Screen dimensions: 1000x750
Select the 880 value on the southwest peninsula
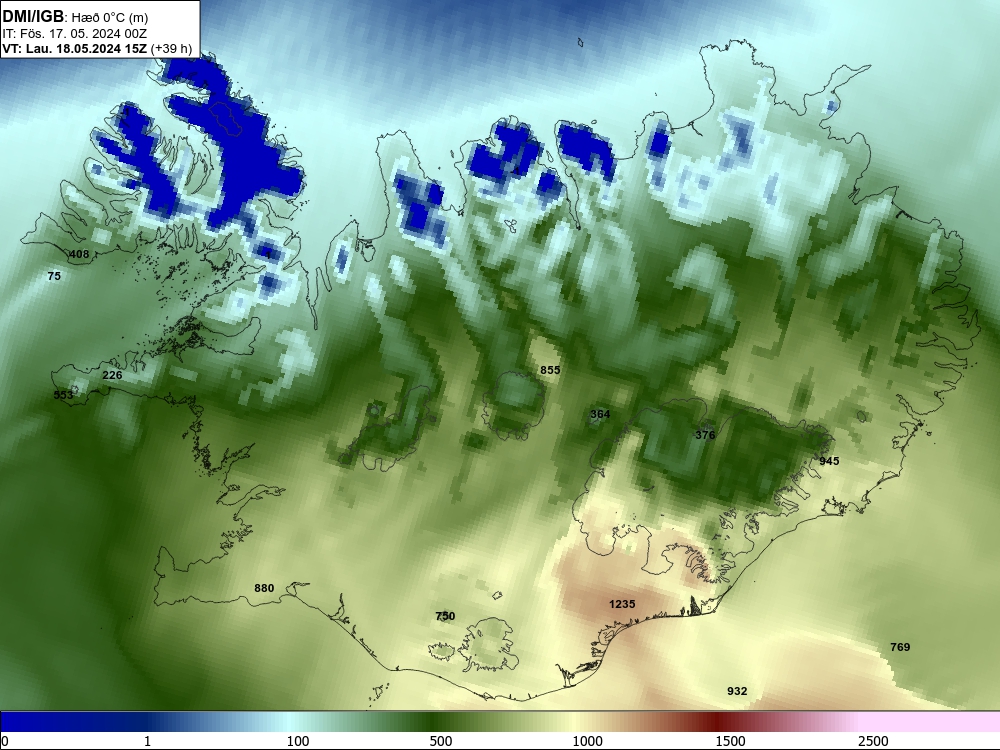click(x=264, y=588)
